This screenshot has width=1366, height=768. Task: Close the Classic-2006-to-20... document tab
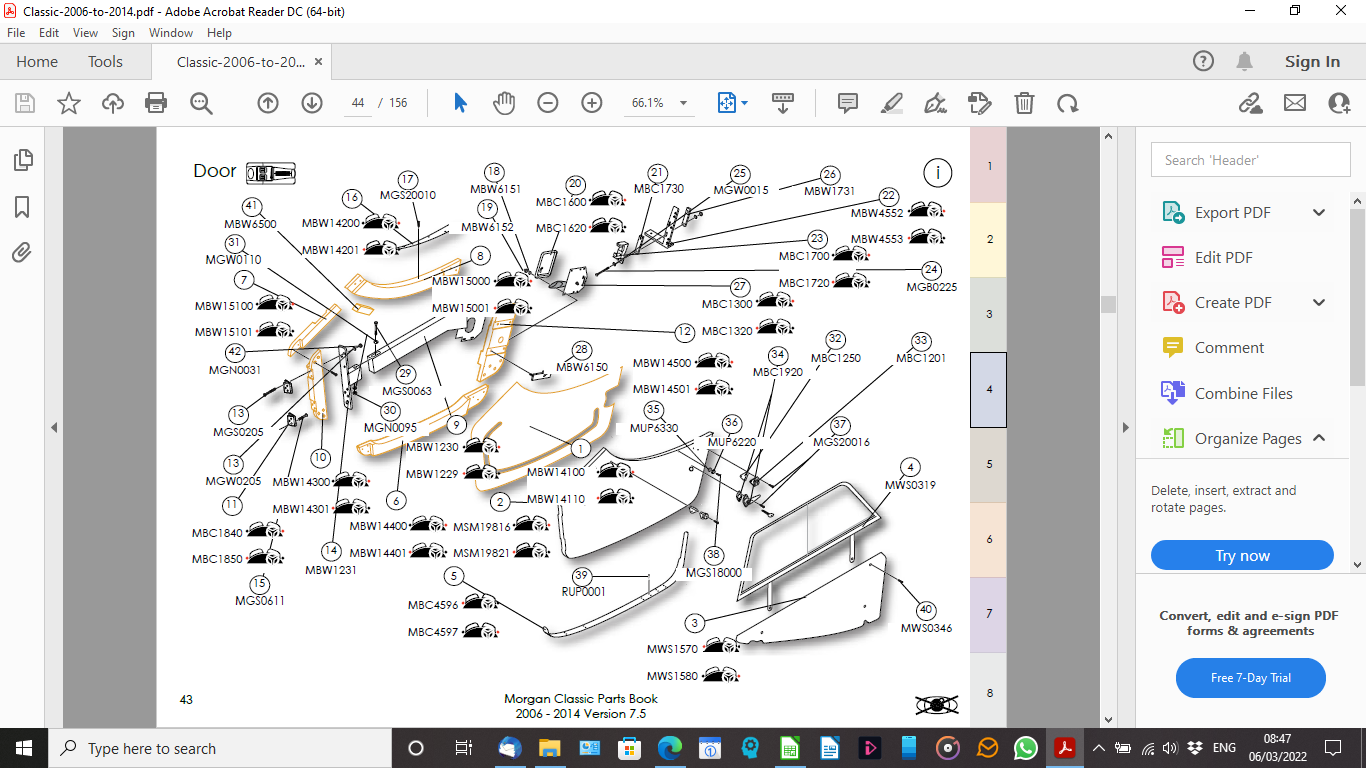click(319, 62)
